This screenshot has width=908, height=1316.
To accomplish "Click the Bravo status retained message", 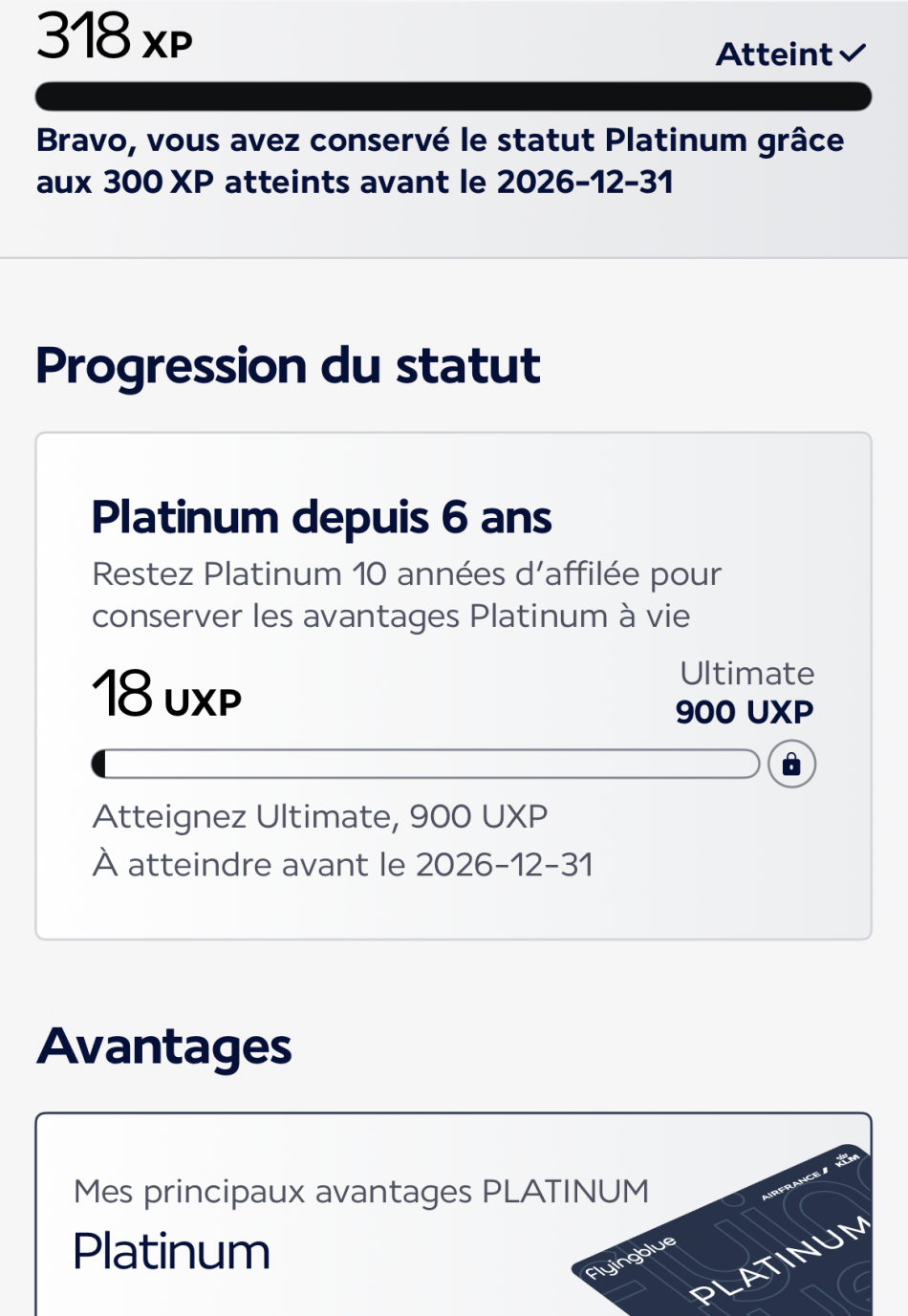I will (x=440, y=161).
